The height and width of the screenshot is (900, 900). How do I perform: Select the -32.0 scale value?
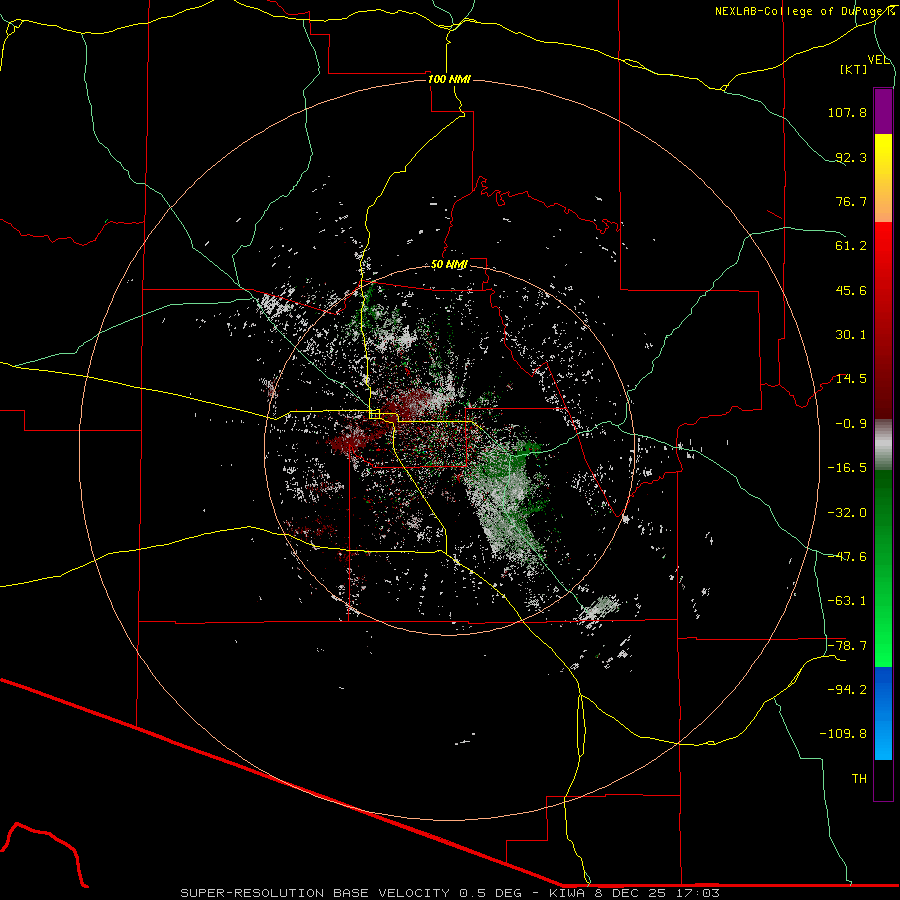[x=847, y=513]
